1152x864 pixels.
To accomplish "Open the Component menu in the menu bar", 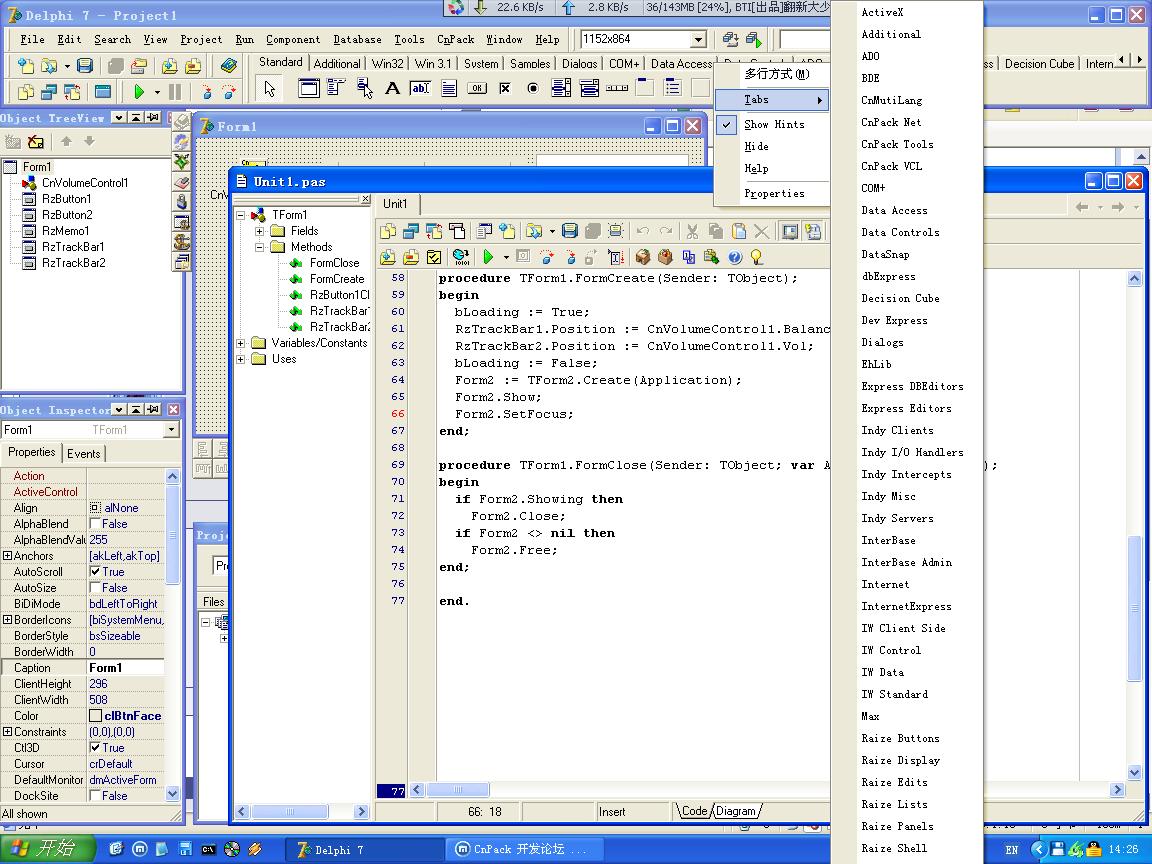I will pos(293,40).
